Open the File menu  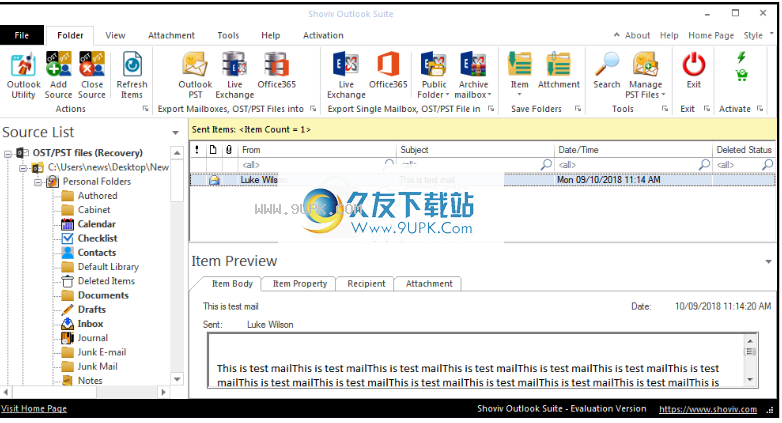click(21, 35)
